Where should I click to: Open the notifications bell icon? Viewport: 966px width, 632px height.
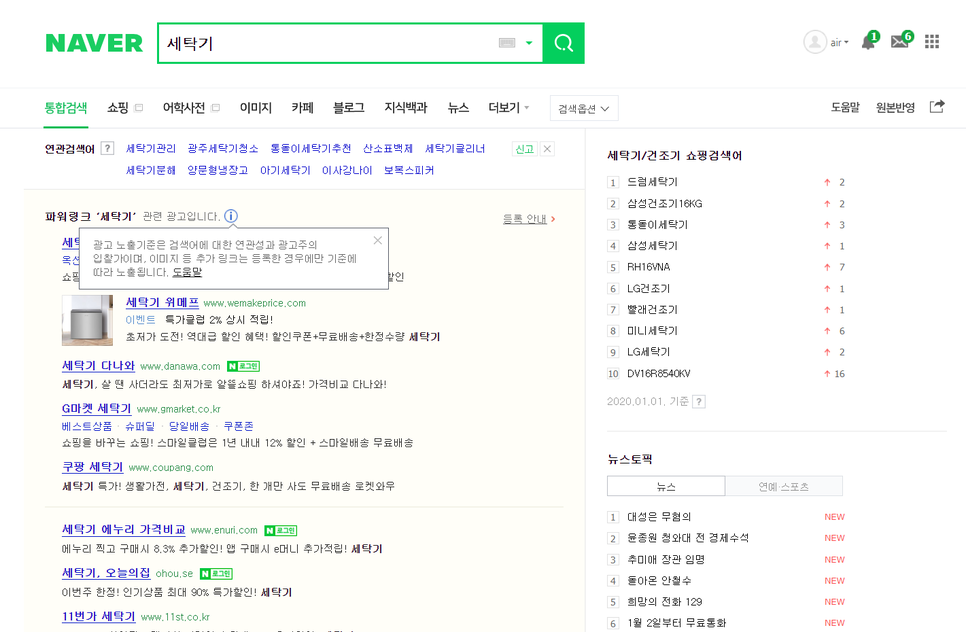tap(869, 41)
